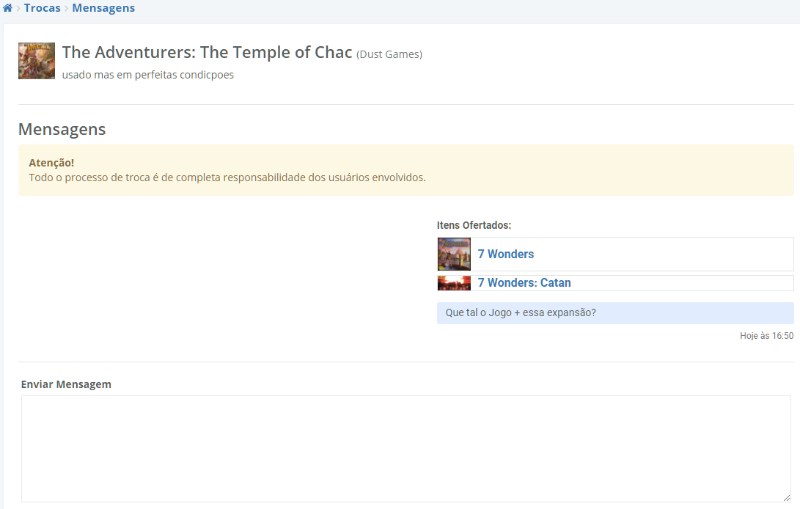The height and width of the screenshot is (509, 800).
Task: Go to the Mensagens breadcrumb link
Action: (103, 8)
